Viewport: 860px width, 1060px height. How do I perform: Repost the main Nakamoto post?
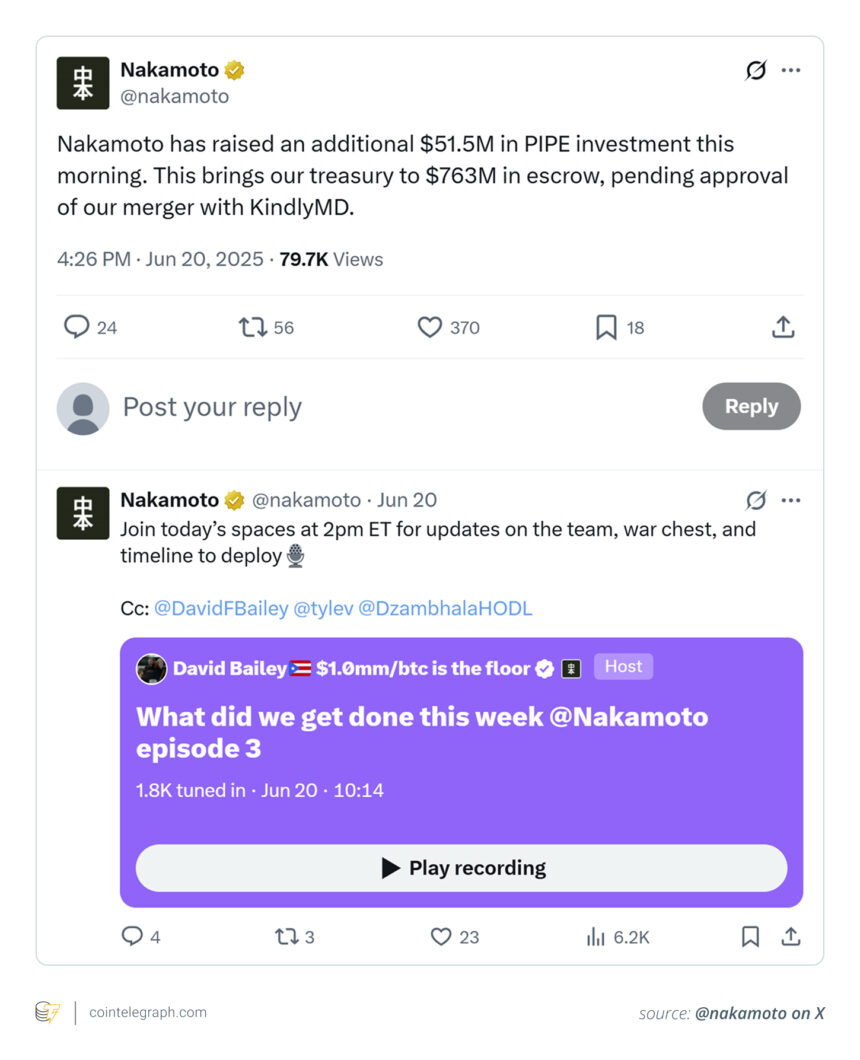point(252,327)
